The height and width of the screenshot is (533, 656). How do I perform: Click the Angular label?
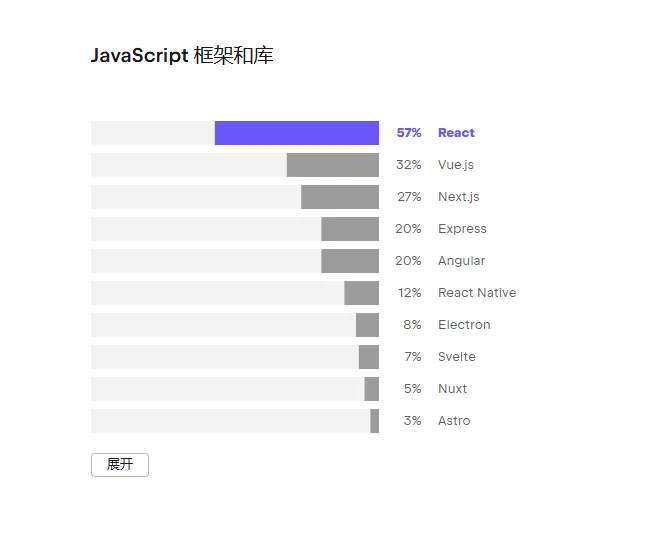click(x=461, y=261)
